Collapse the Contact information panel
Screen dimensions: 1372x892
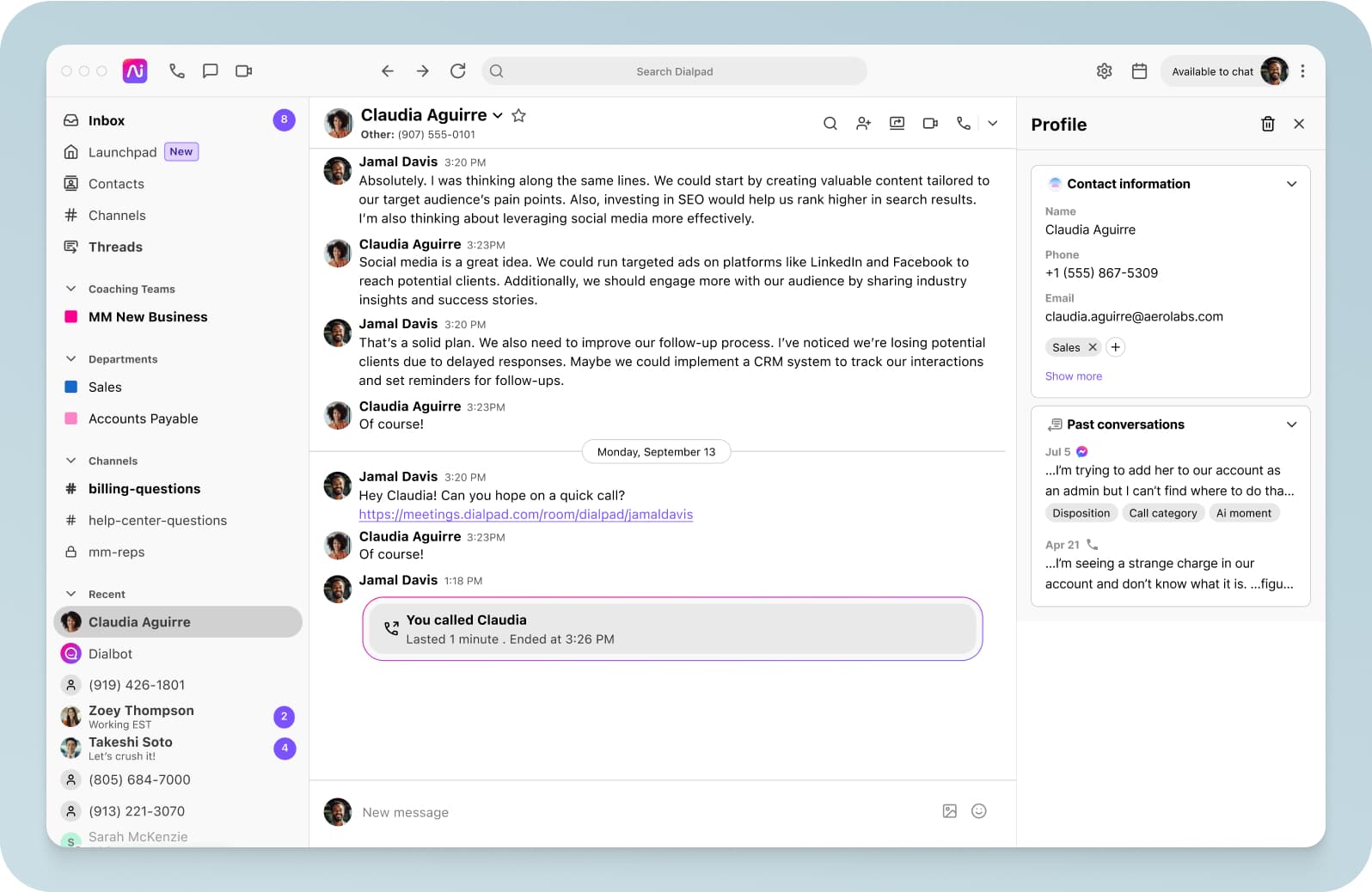pyautogui.click(x=1291, y=184)
